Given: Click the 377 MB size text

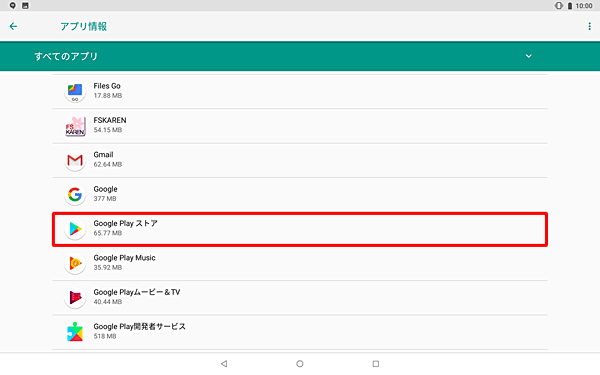Looking at the screenshot, I should (x=105, y=199).
